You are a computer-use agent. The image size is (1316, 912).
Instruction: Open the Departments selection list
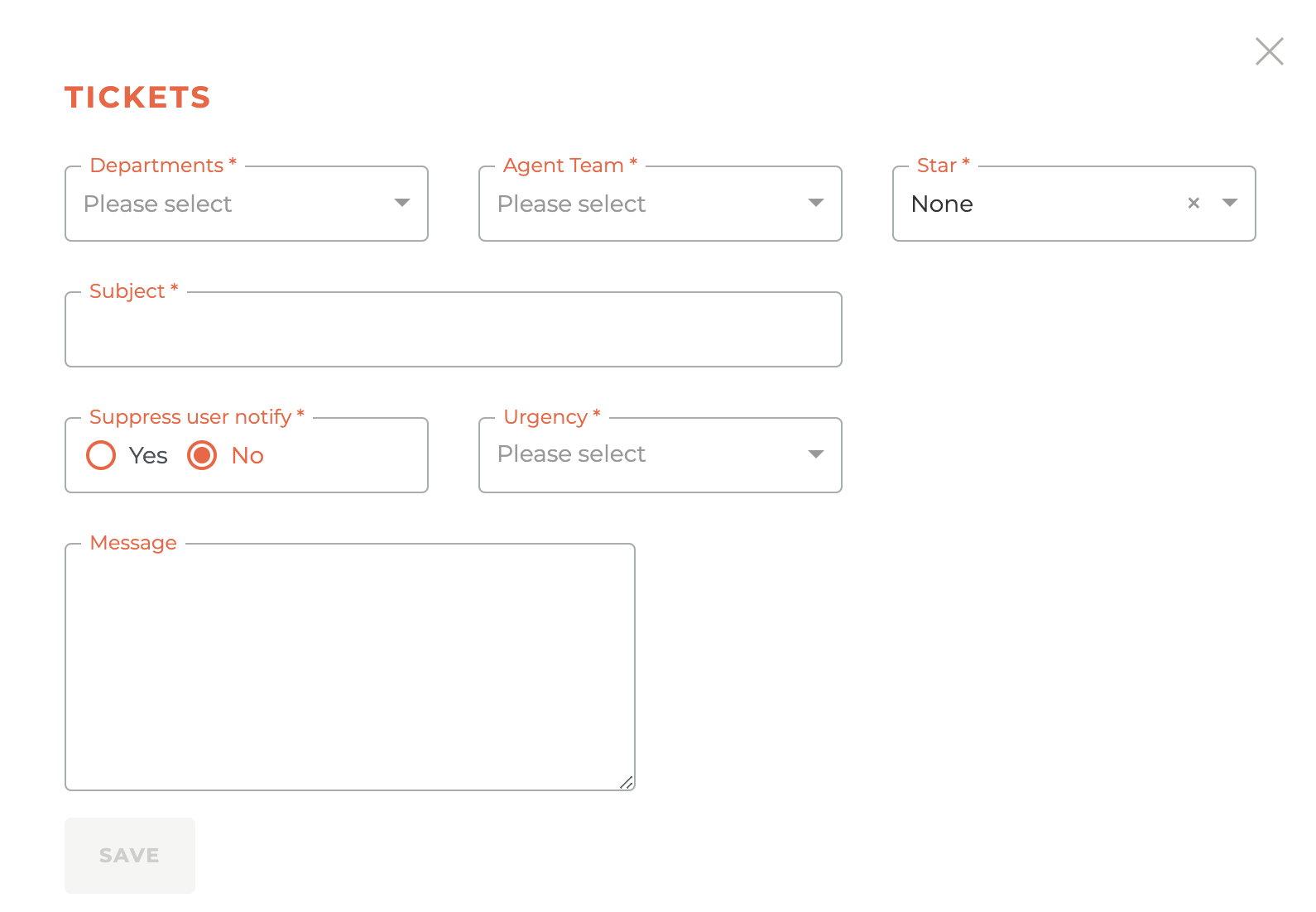(x=246, y=204)
